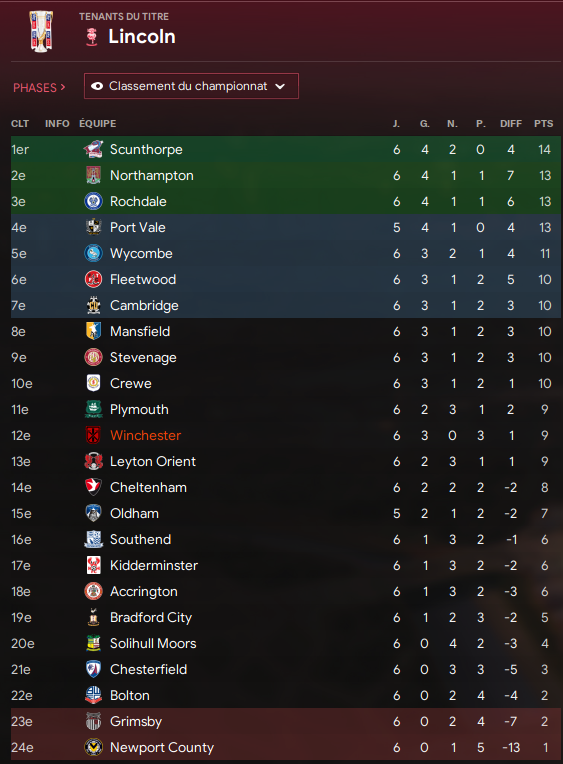Open the Lincoln title holders link
Viewport: 563px width, 764px height.
pyautogui.click(x=142, y=37)
